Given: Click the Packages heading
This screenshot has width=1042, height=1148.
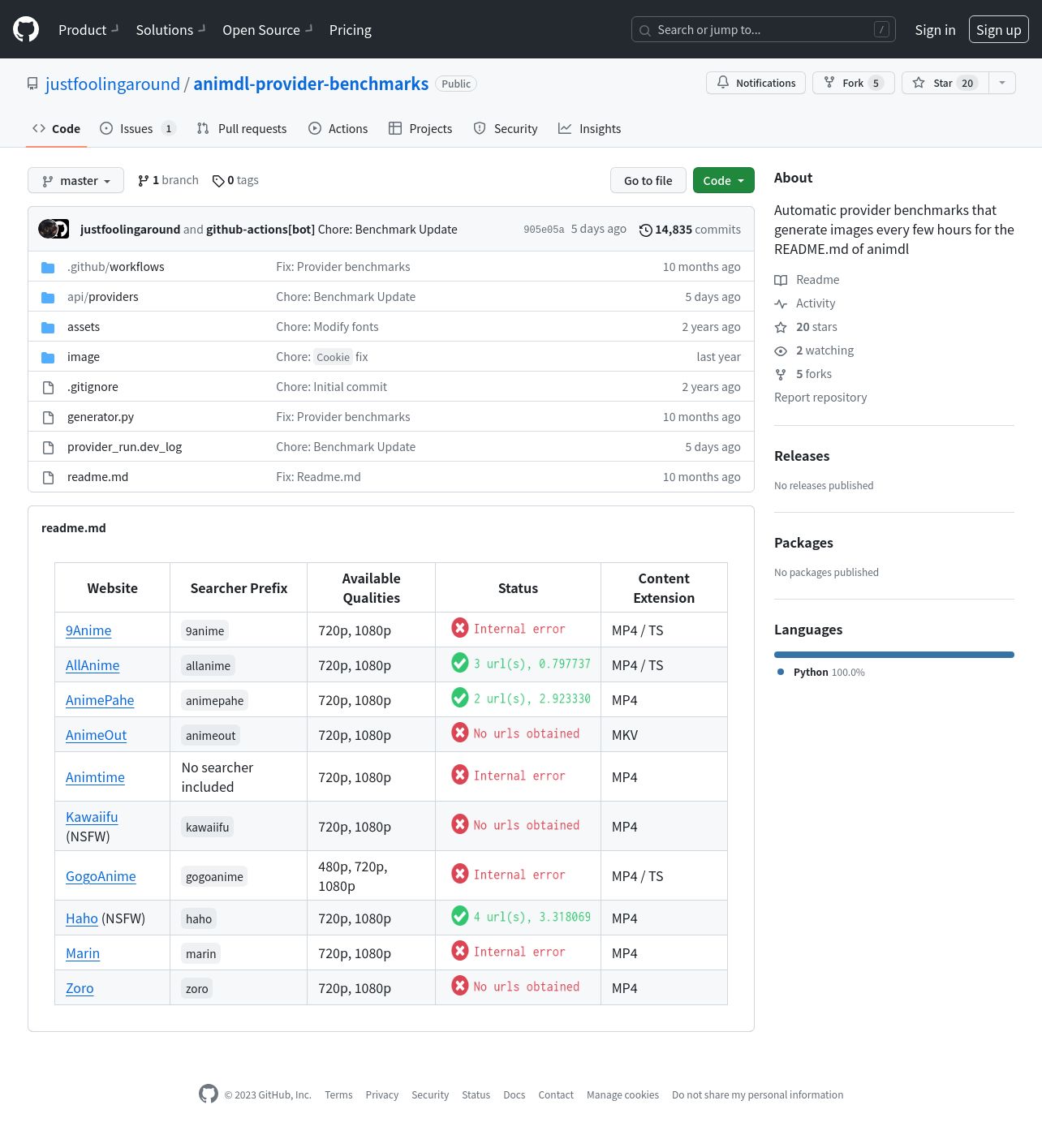Looking at the screenshot, I should pos(803,543).
